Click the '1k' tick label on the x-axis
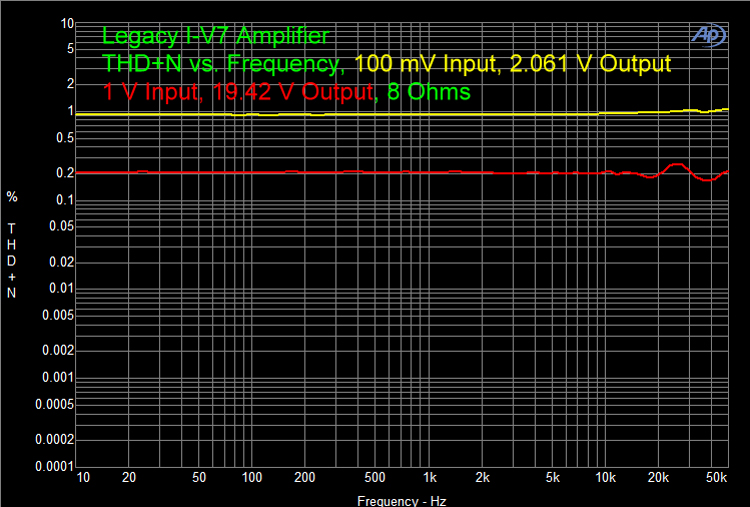Screen dimensions: 750x507 pos(430,478)
